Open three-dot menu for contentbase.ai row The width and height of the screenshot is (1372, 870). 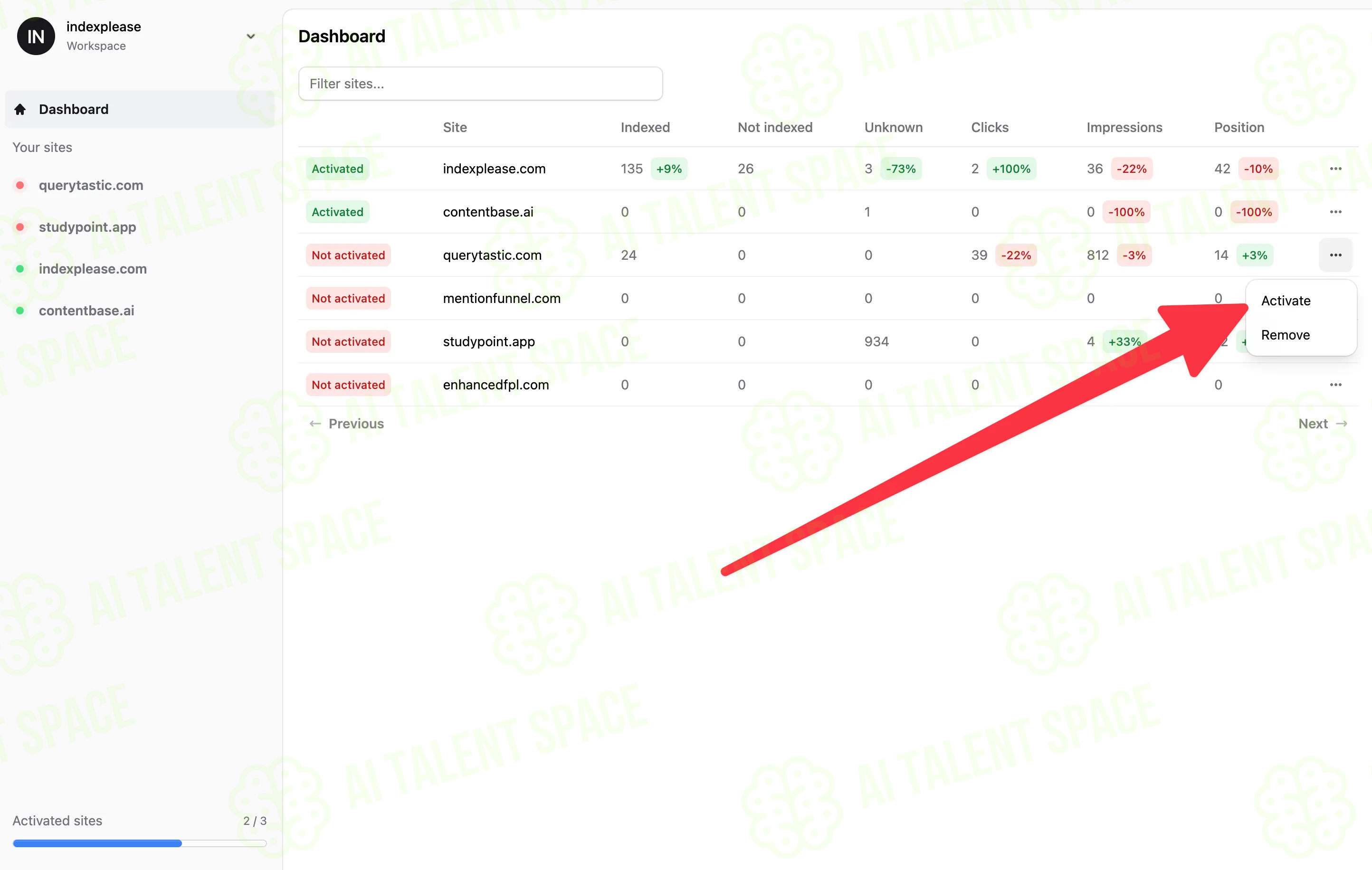tap(1335, 212)
